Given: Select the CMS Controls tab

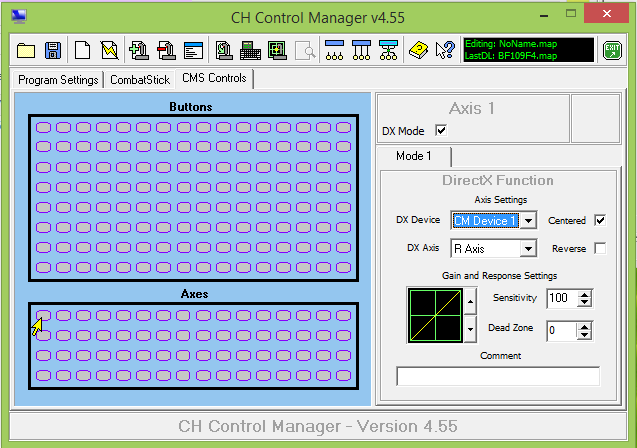Looking at the screenshot, I should [214, 78].
